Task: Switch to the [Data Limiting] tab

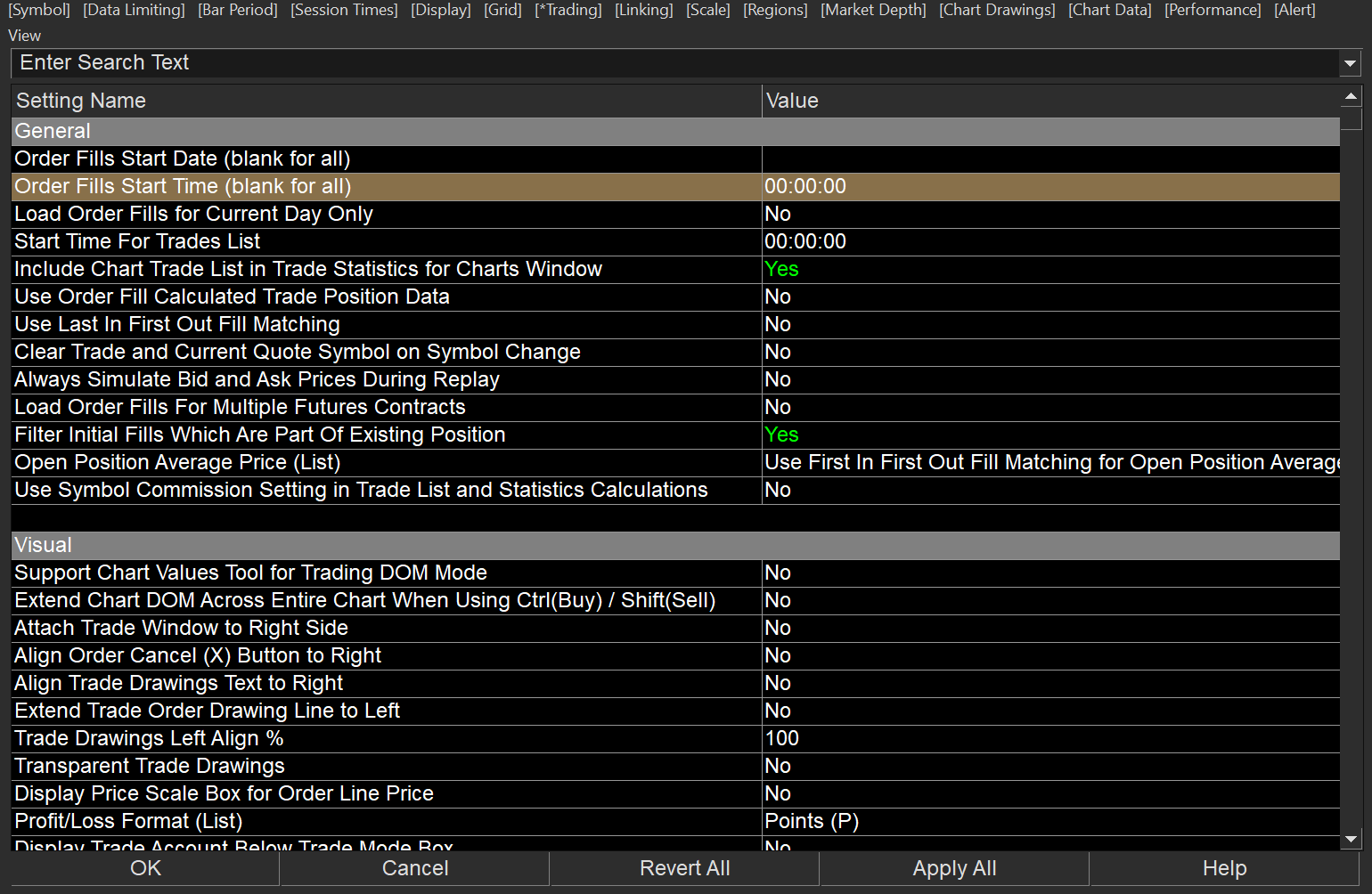Action: click(x=134, y=10)
